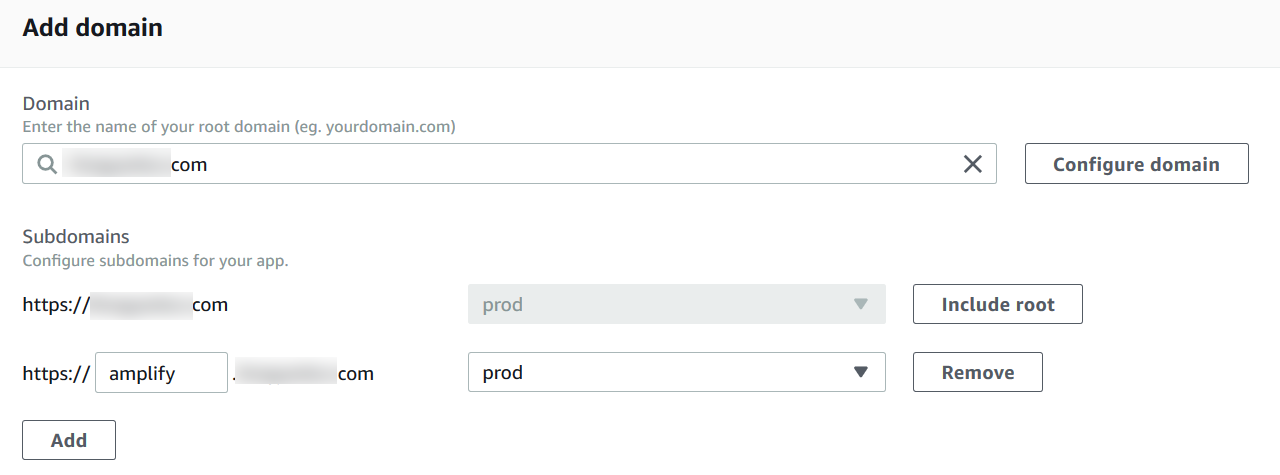The width and height of the screenshot is (1280, 475).
Task: Click the dark arrow of the amplify branch selector
Action: pyautogui.click(x=860, y=372)
